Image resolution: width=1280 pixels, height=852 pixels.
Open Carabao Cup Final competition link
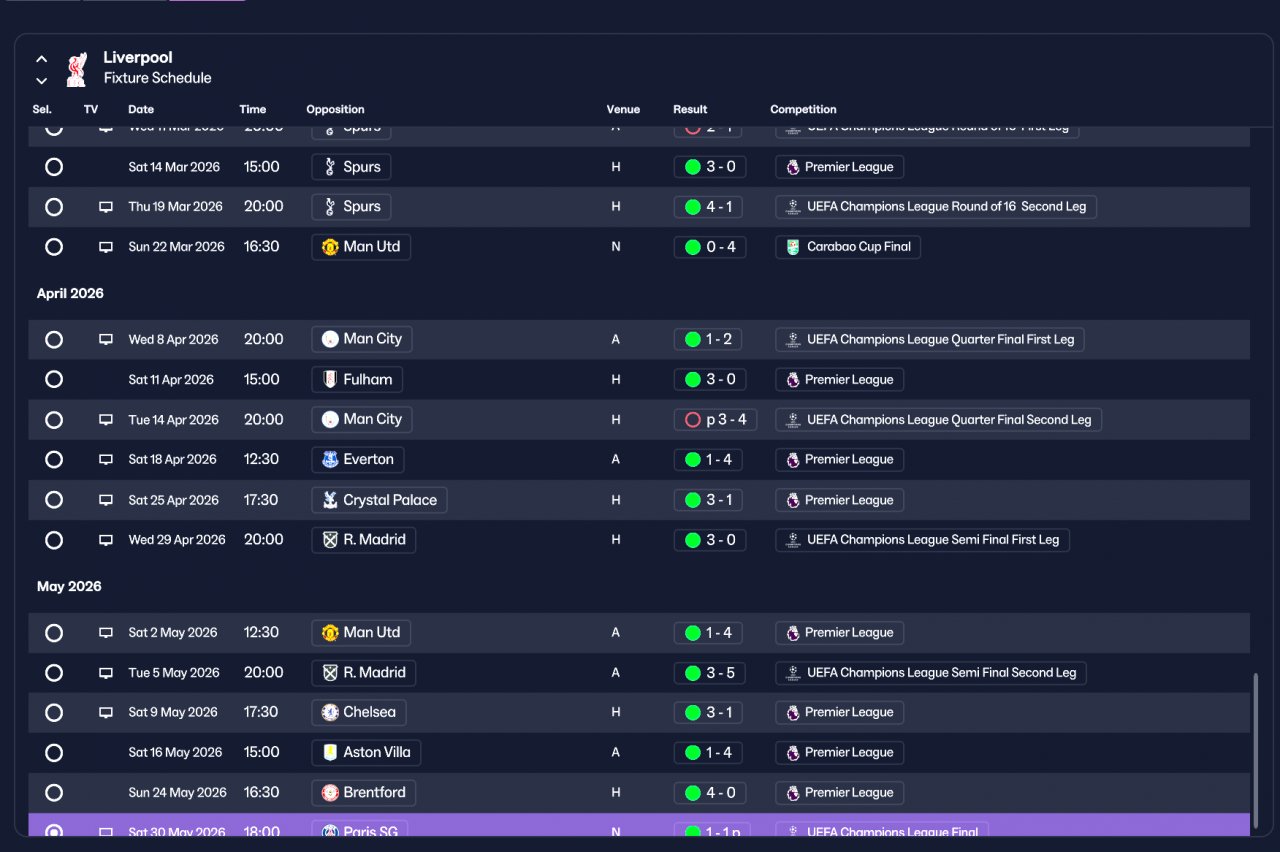click(x=848, y=247)
